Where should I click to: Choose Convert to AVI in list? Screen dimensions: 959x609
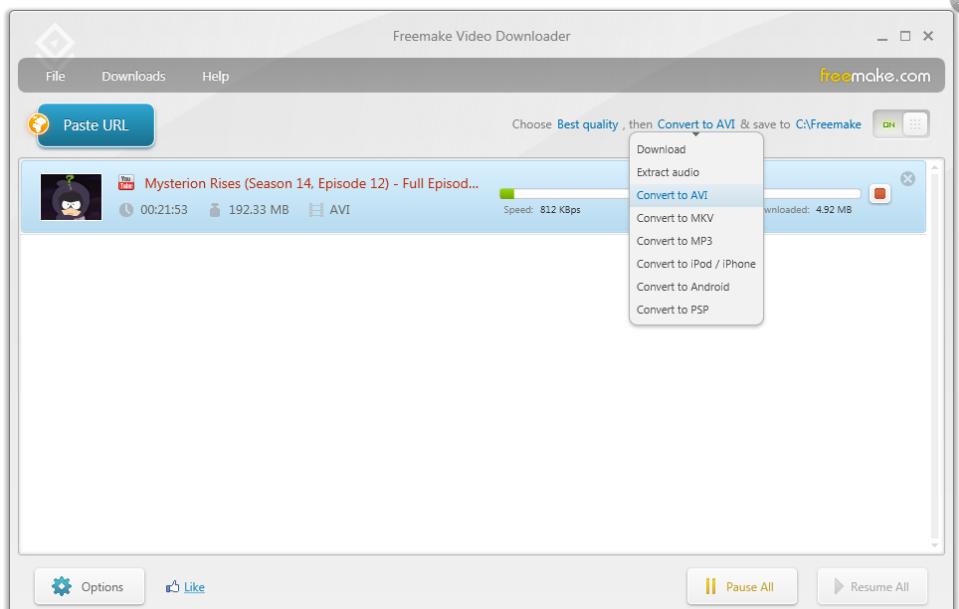click(696, 195)
